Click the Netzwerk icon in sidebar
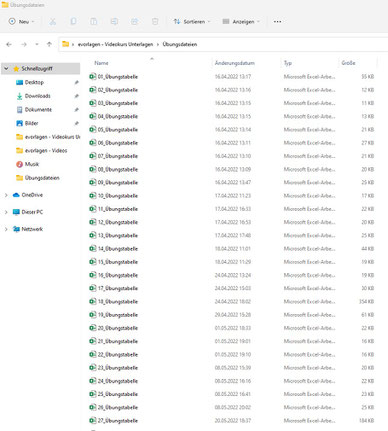This screenshot has width=388, height=431. (x=16, y=229)
